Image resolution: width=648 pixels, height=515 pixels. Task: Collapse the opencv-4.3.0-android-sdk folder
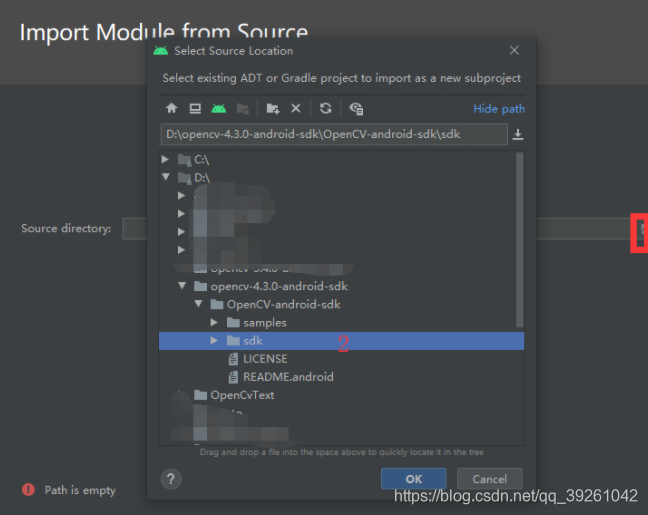tap(182, 286)
